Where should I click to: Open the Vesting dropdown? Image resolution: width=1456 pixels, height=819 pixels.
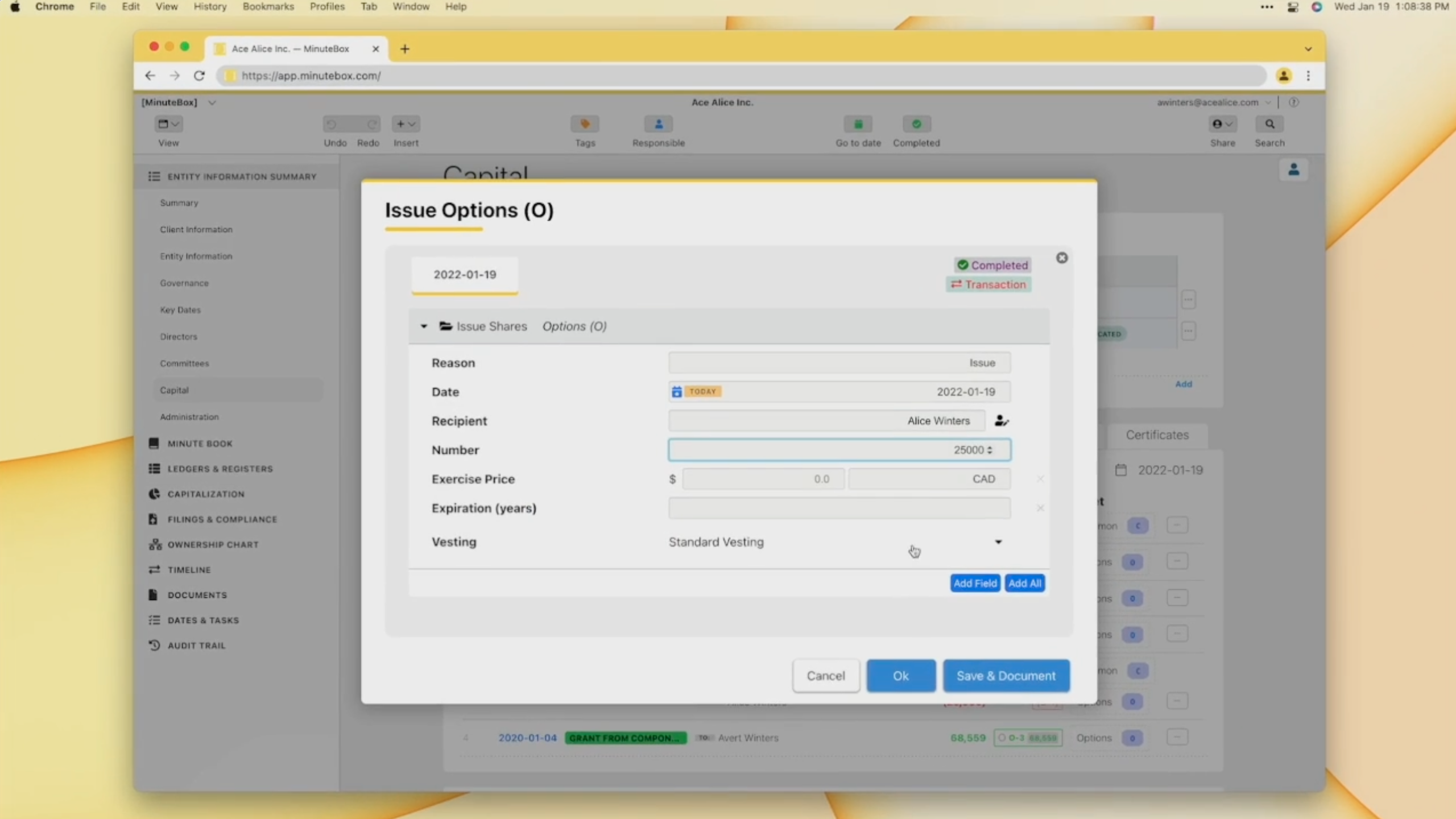[998, 542]
